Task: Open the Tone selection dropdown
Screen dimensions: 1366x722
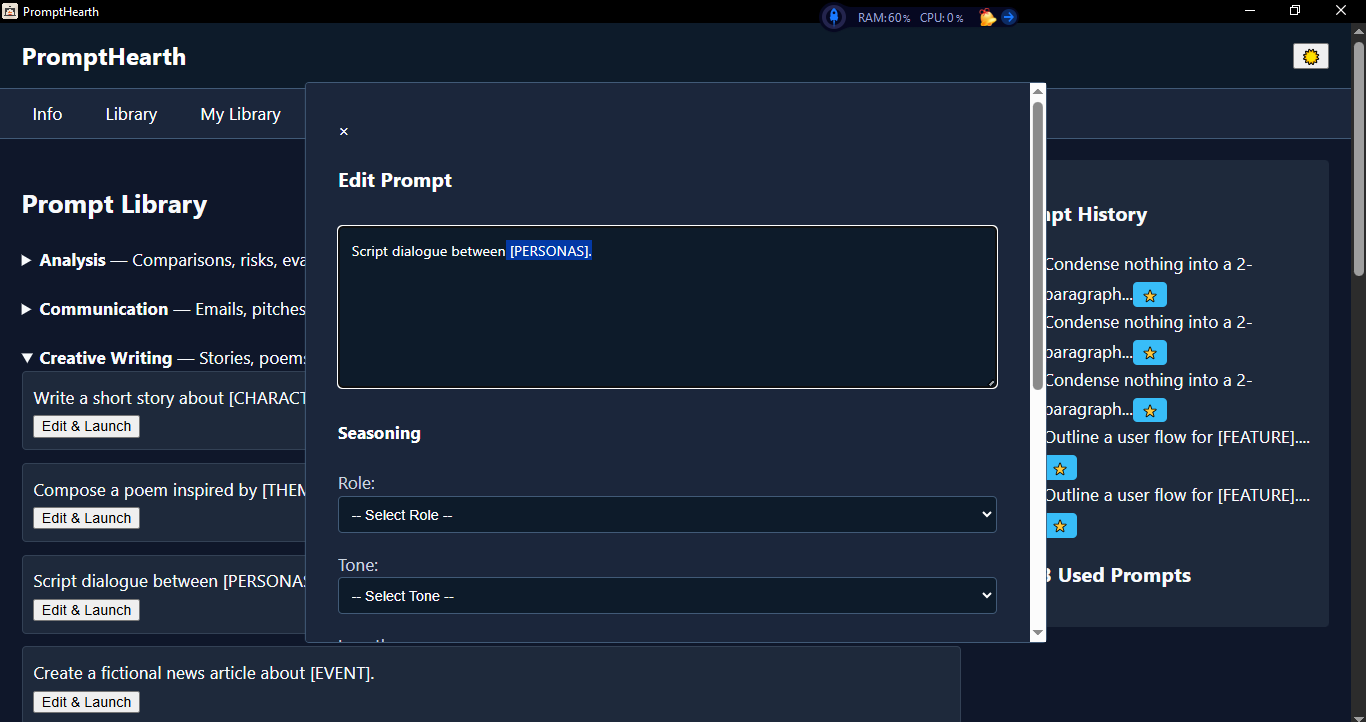Action: (x=667, y=595)
